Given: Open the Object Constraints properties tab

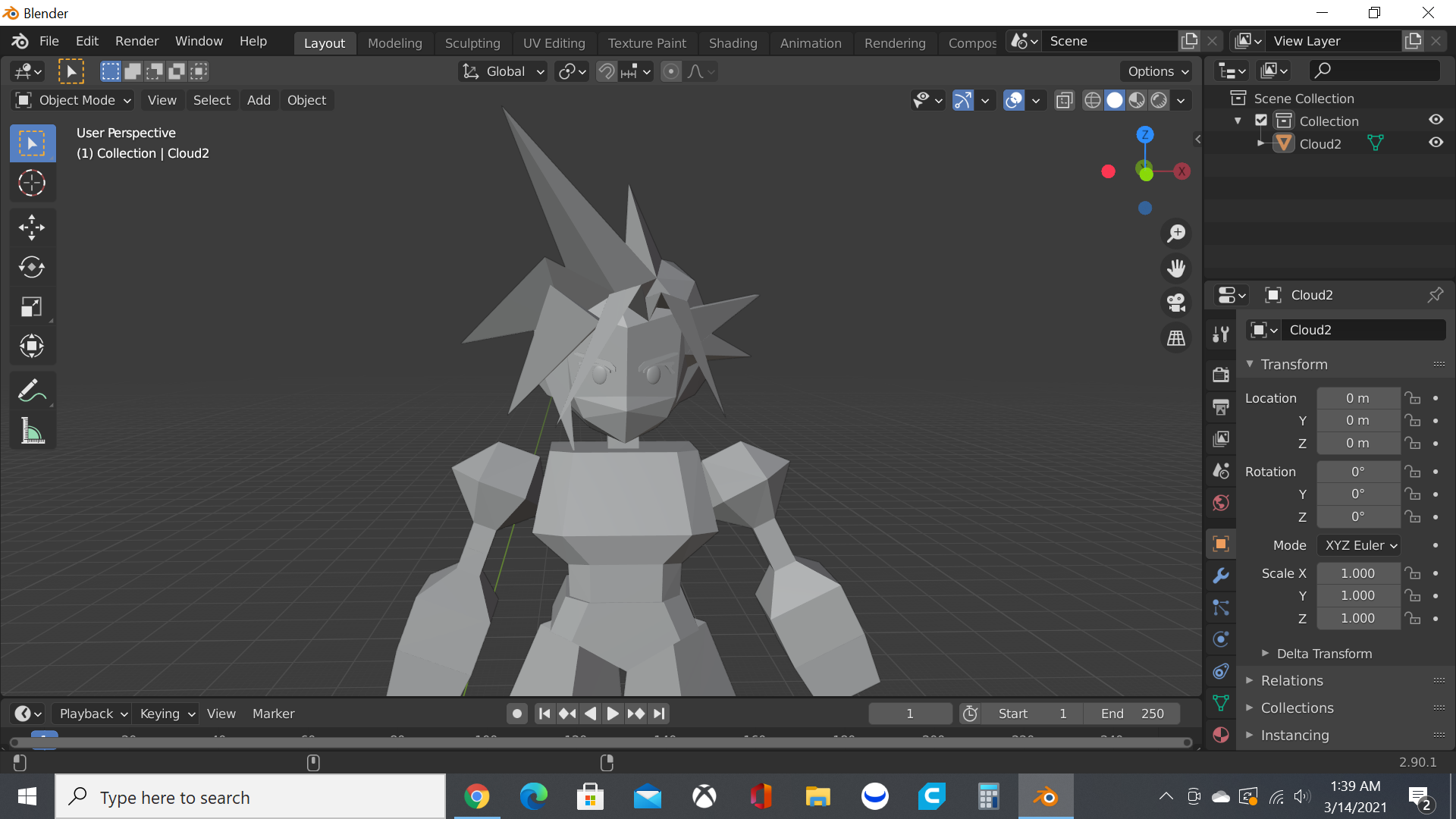Looking at the screenshot, I should click(1221, 671).
